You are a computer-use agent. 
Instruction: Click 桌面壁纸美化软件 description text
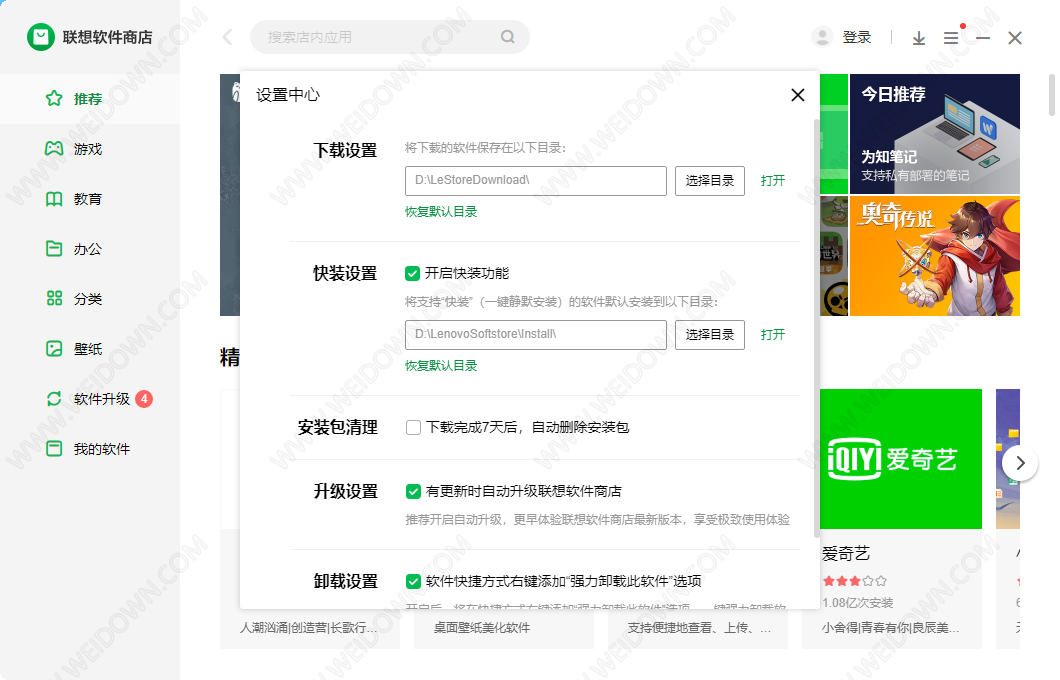(481, 628)
